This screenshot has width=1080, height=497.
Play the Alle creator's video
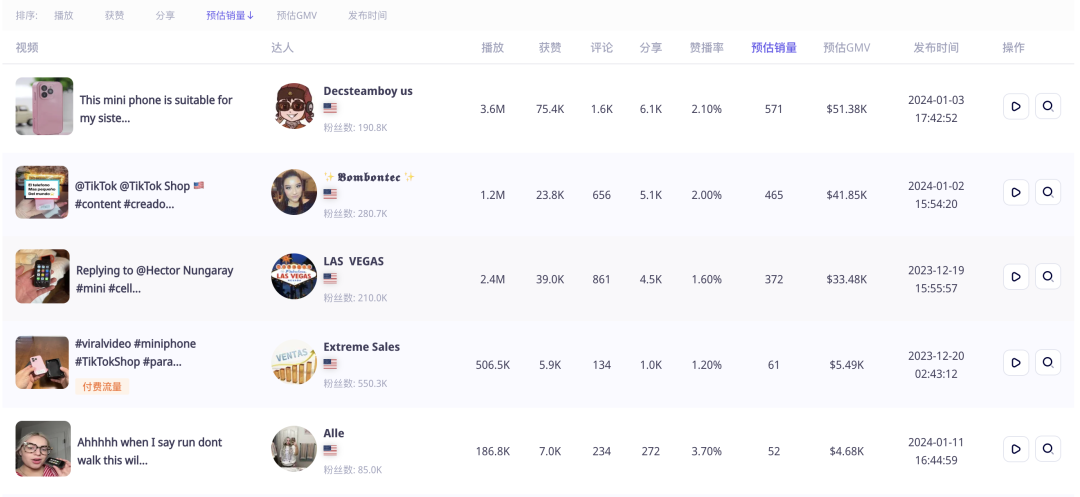coord(1015,449)
